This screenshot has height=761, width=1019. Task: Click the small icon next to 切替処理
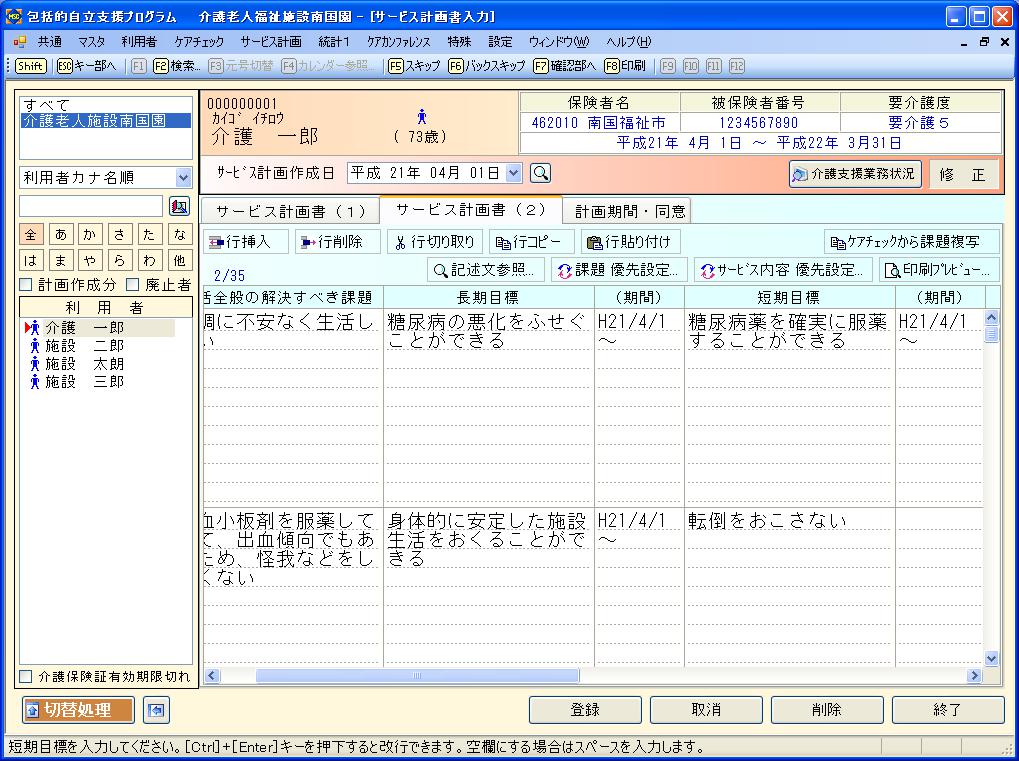157,711
